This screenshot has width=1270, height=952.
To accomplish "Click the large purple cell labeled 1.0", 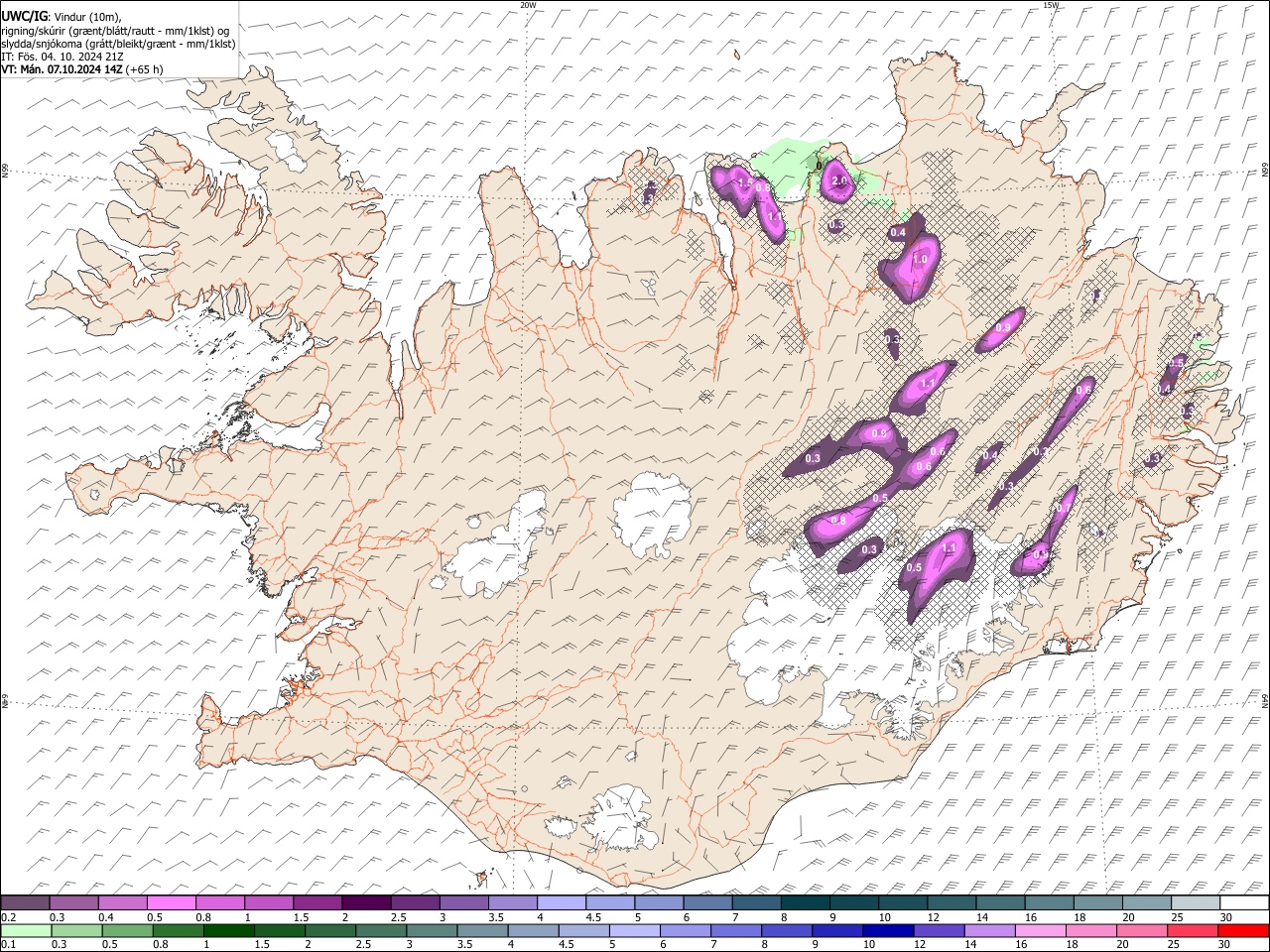I will [x=911, y=263].
